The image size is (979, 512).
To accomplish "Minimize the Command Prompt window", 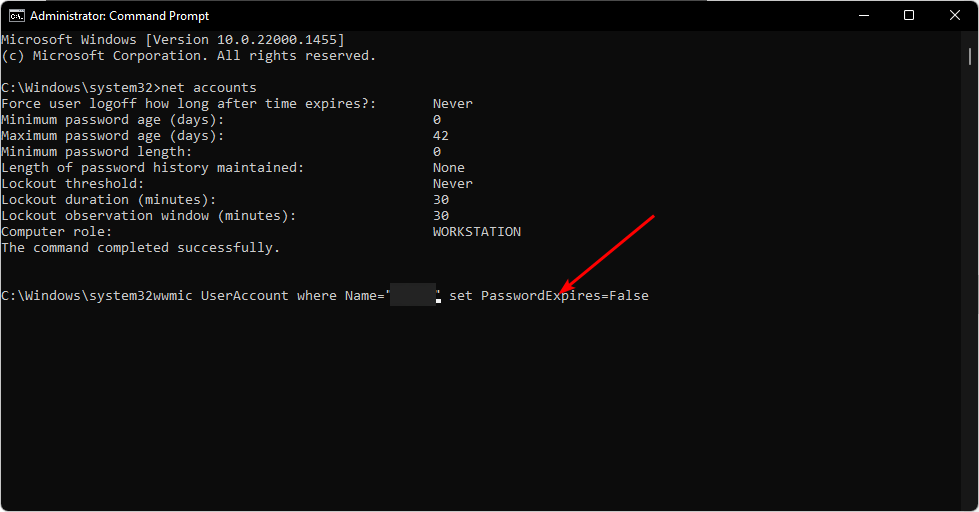I will click(x=862, y=16).
